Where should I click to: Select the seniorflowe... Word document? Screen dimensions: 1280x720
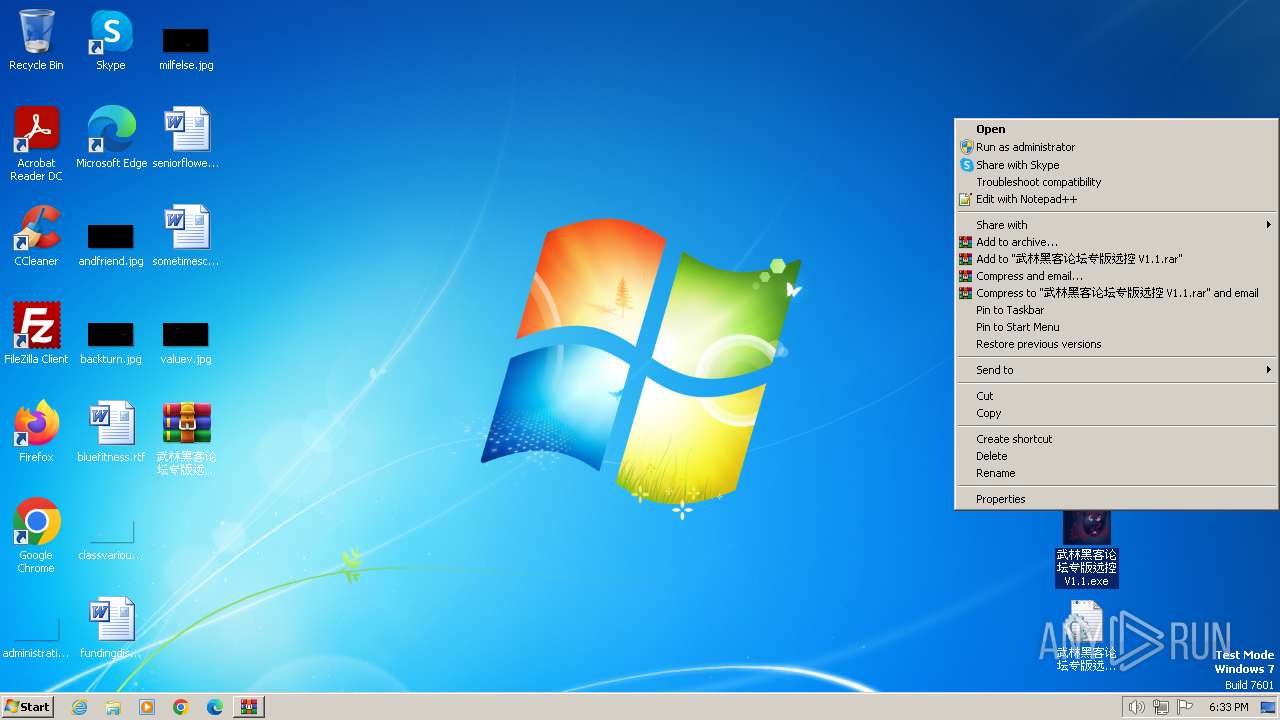[x=186, y=138]
